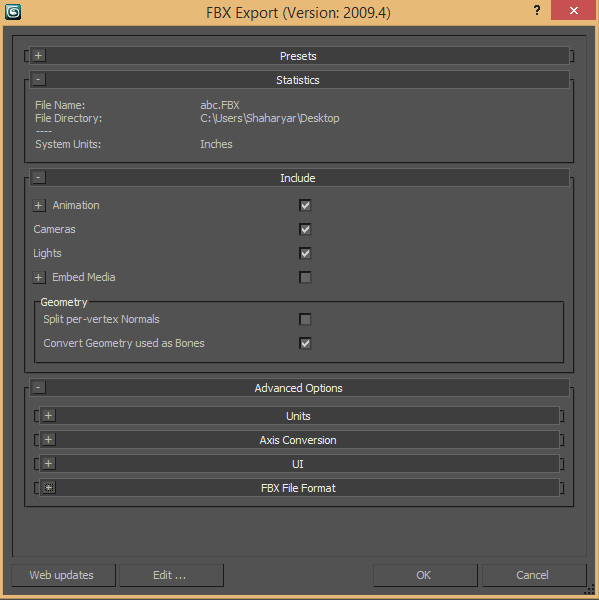Click the Web updates button
Image resolution: width=599 pixels, height=600 pixels.
(63, 575)
